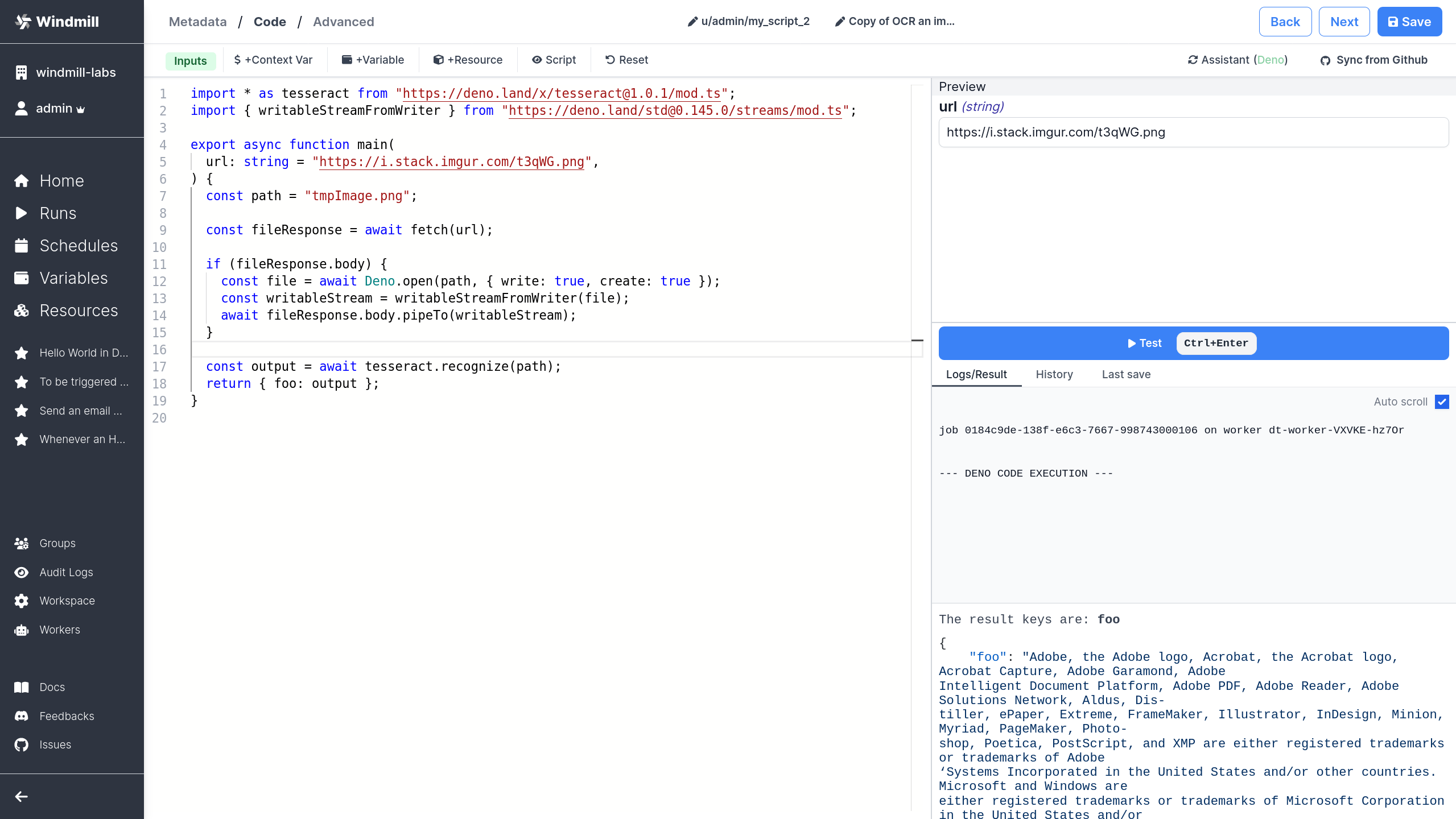This screenshot has height=819, width=1456.
Task: Click the url string input field
Action: point(1193,132)
